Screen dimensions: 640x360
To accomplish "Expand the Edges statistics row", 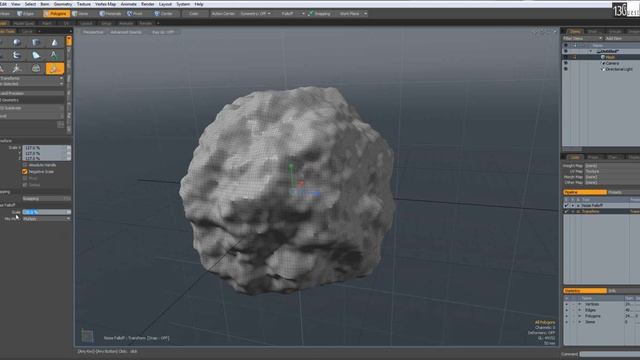I will pyautogui.click(x=579, y=310).
